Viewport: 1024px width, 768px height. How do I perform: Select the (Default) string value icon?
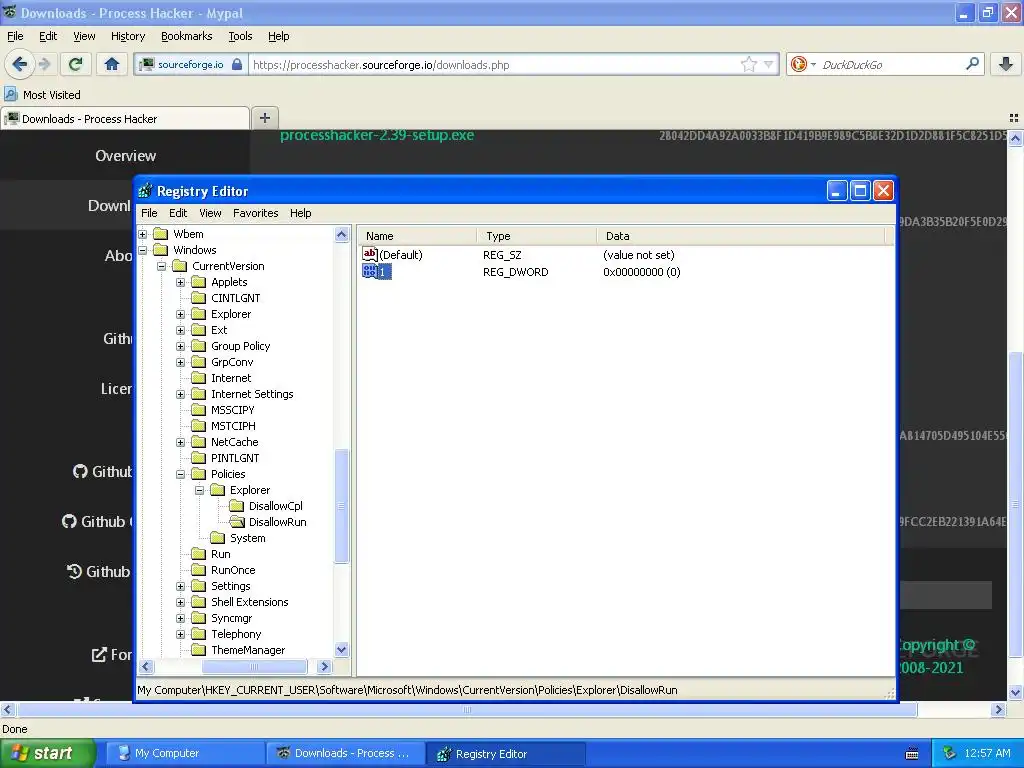(370, 254)
